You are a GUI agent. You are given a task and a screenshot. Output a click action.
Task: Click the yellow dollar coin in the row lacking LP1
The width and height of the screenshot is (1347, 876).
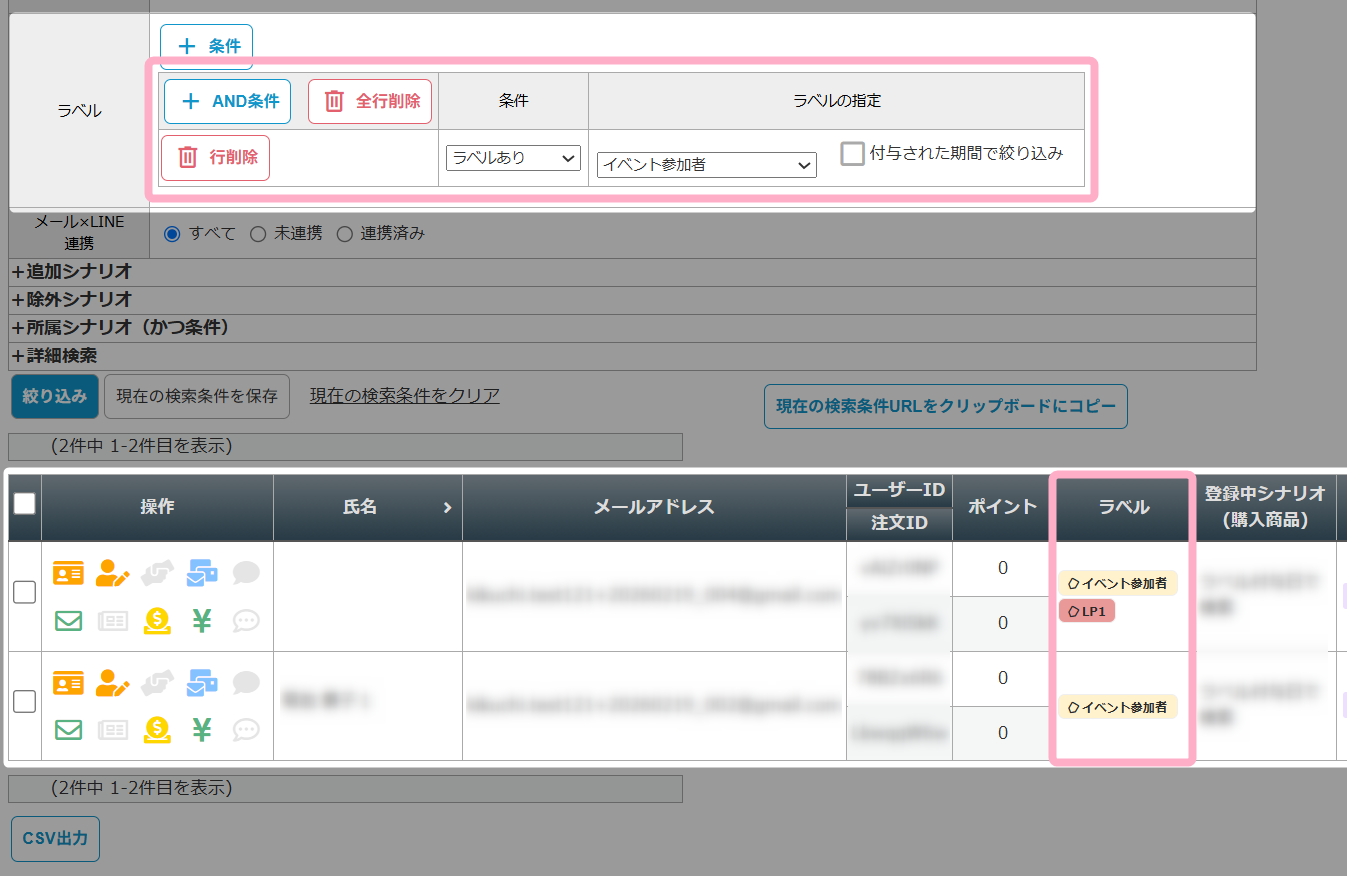[x=157, y=730]
